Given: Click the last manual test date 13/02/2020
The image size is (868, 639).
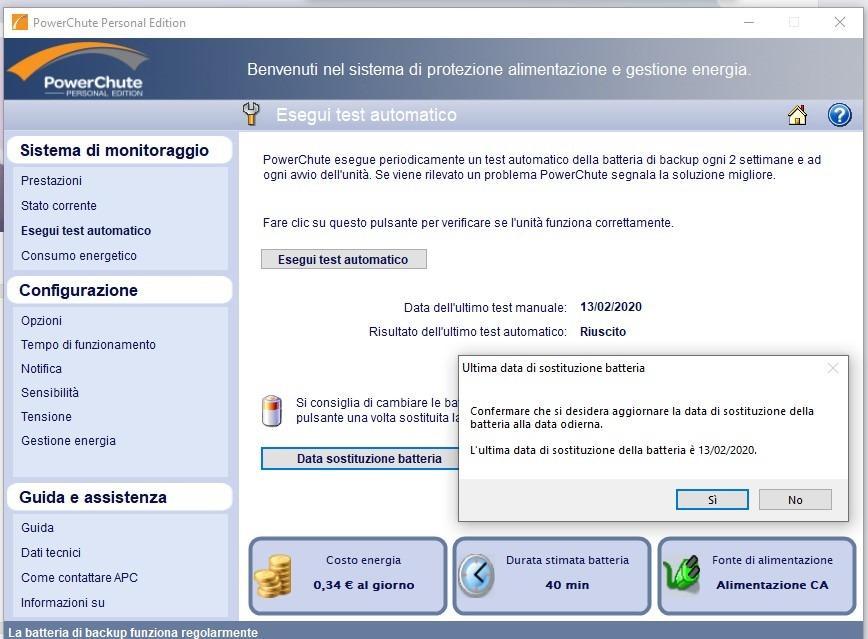Looking at the screenshot, I should coord(611,307).
